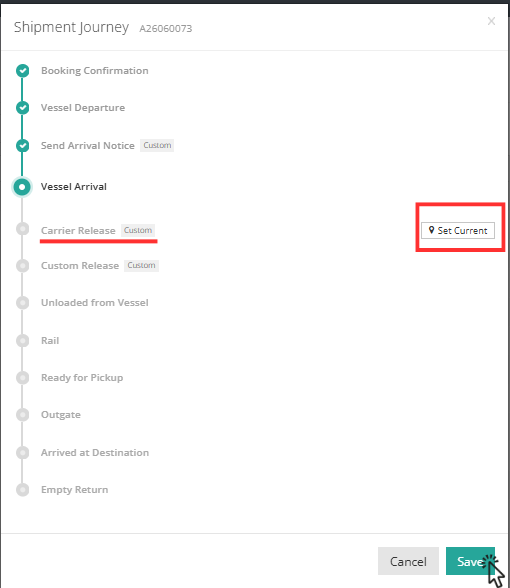
Task: Click the Booking Confirmation checkmark icon
Action: coord(22,70)
